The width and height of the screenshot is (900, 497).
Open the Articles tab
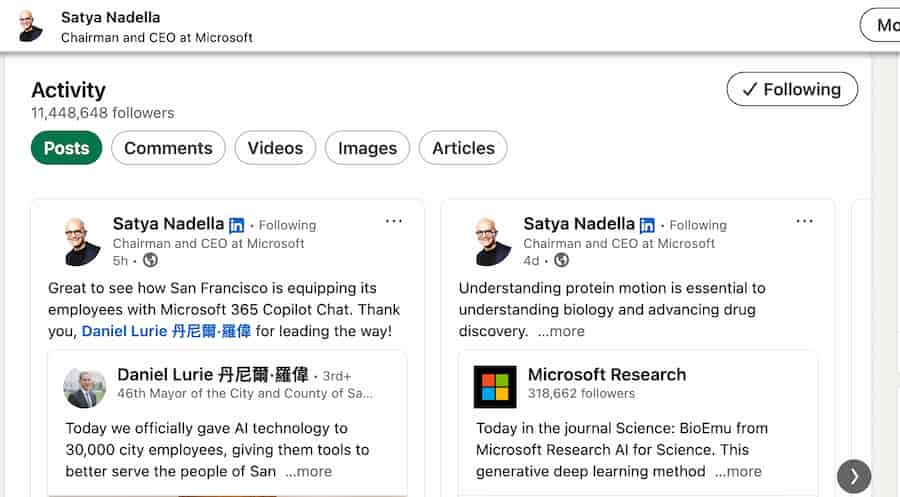point(463,148)
